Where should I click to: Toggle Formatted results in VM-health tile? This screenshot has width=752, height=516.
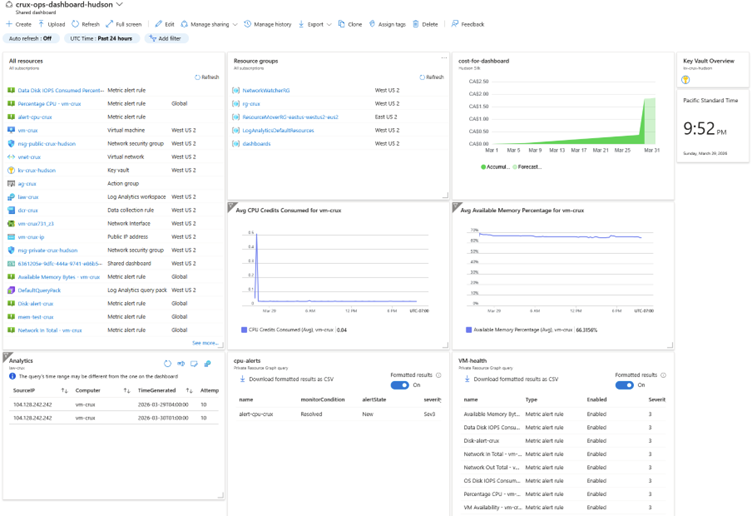(624, 384)
